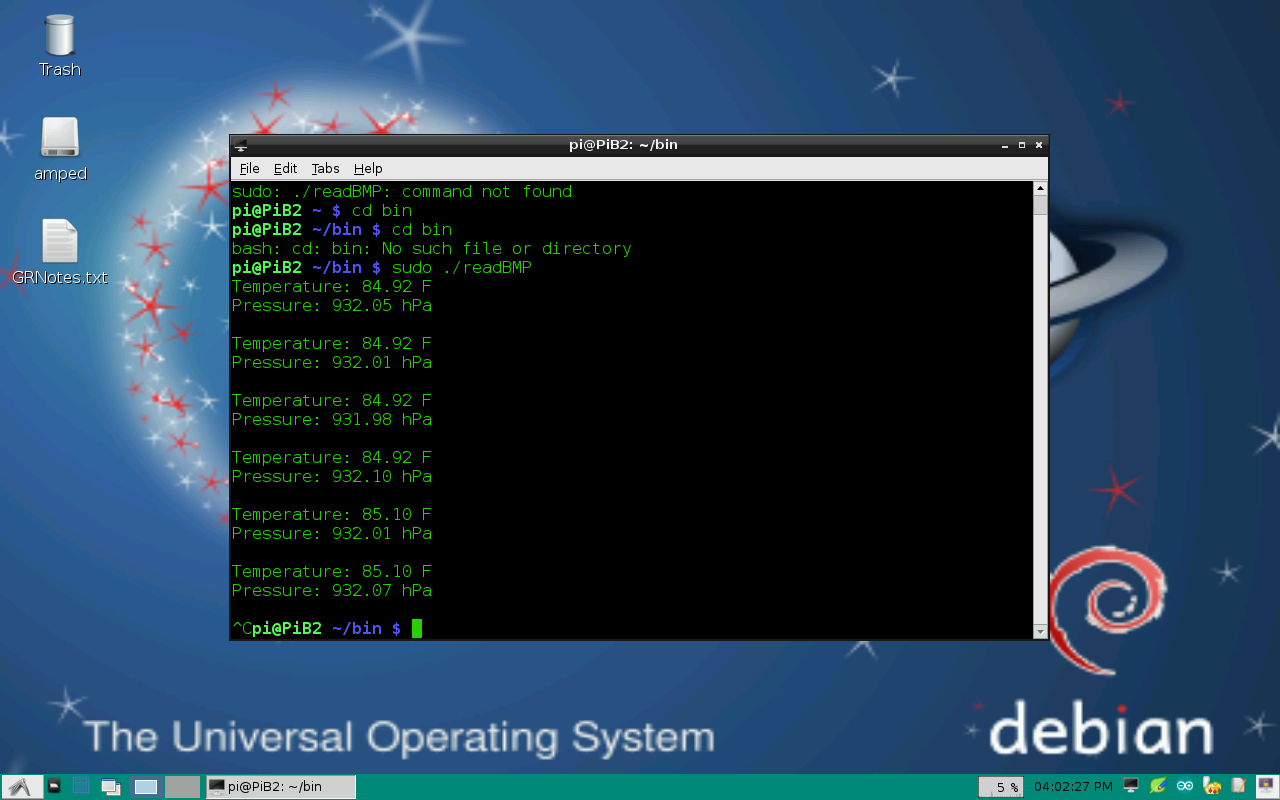Image resolution: width=1280 pixels, height=800 pixels.
Task: Select the Trash desktop icon
Action: pyautogui.click(x=60, y=46)
